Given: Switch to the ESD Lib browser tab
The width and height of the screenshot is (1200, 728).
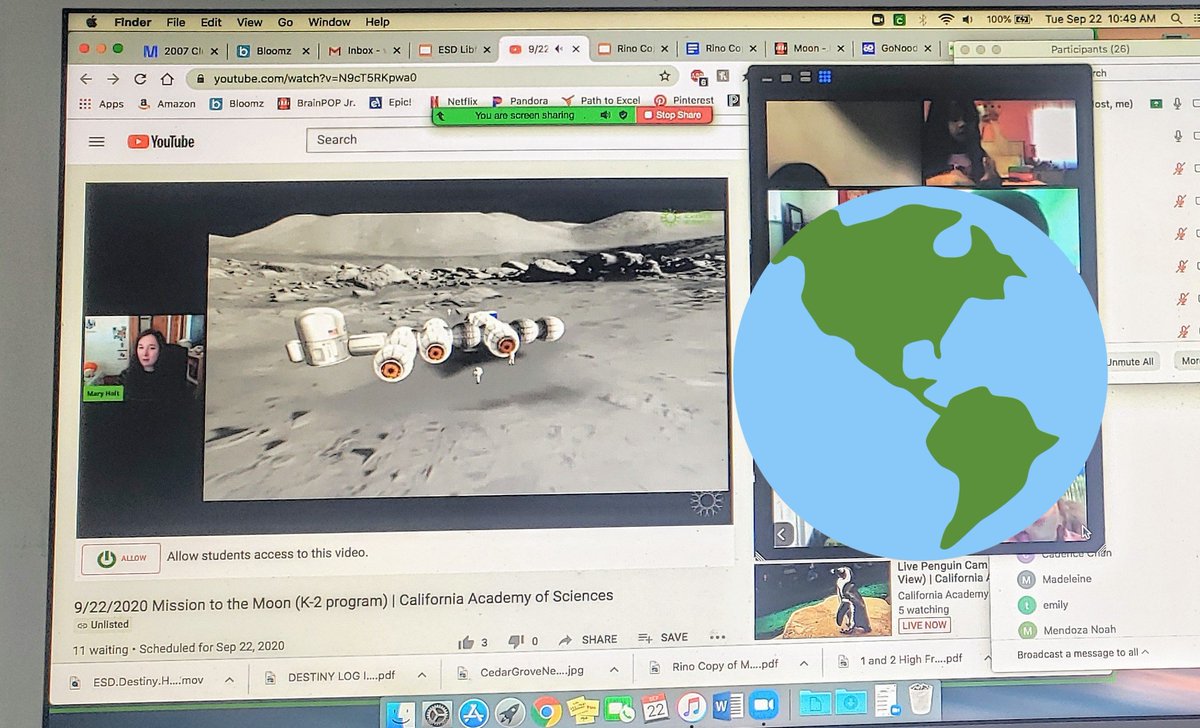Looking at the screenshot, I should tap(453, 49).
